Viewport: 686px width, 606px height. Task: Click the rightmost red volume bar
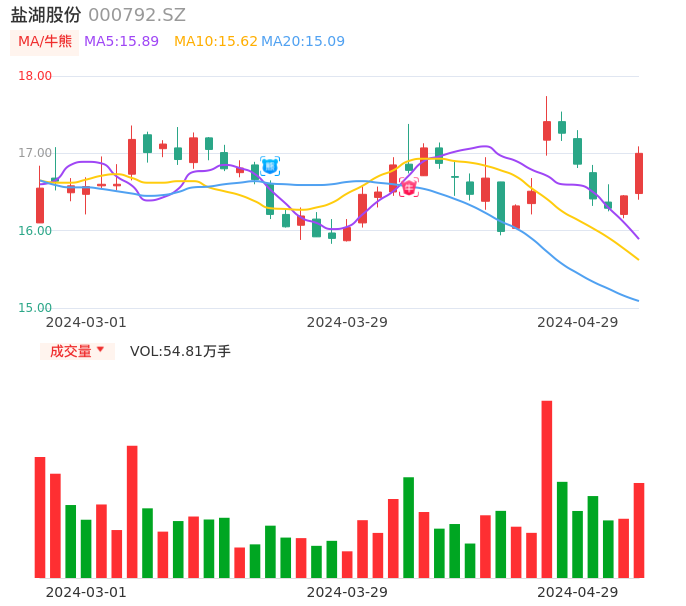click(x=639, y=530)
